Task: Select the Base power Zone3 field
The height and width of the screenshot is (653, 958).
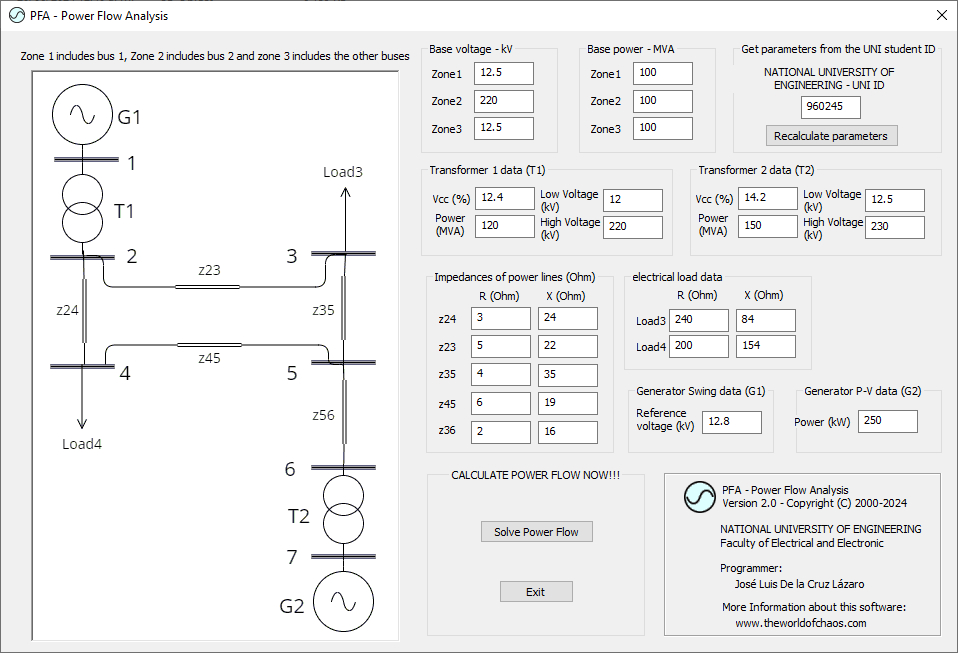Action: [x=663, y=128]
